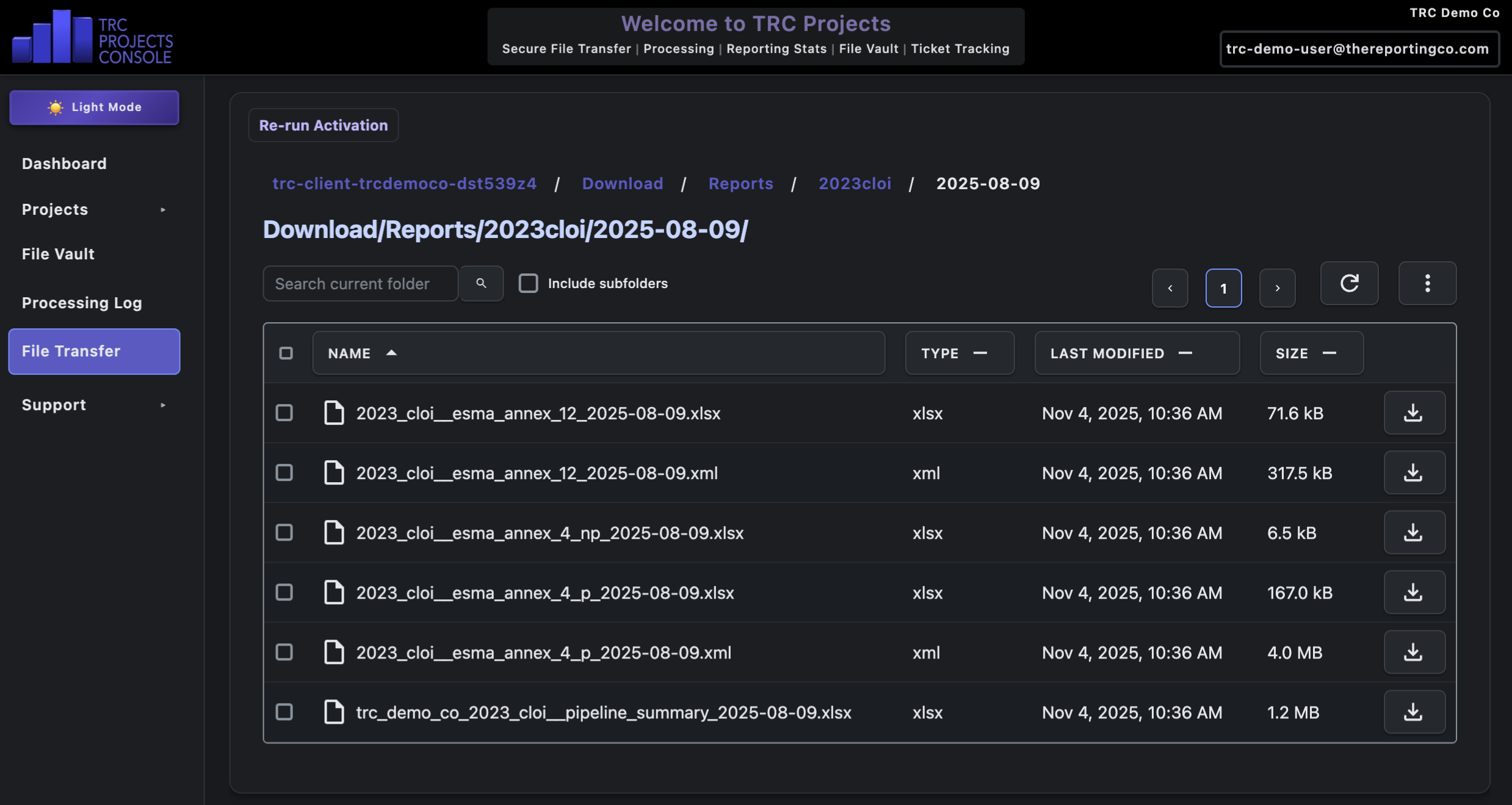Click the search magnifier icon
The height and width of the screenshot is (805, 1512).
pos(481,283)
